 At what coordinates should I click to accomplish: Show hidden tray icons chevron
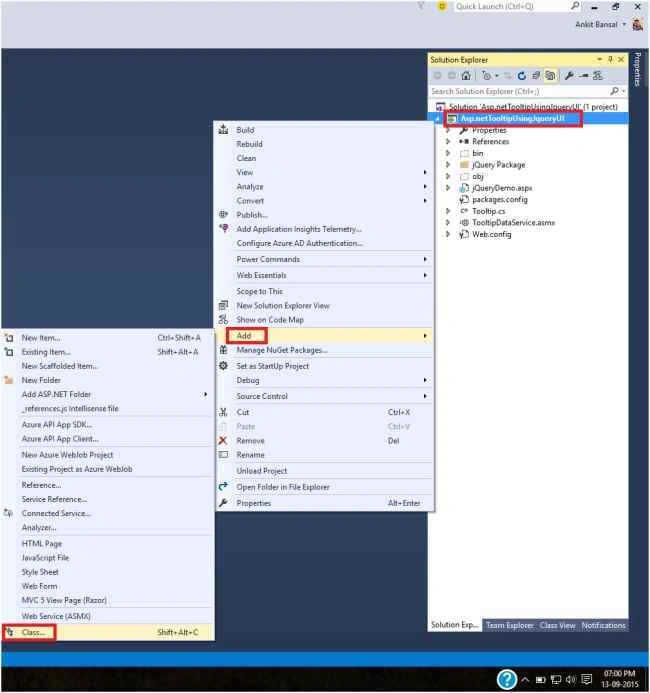coord(525,679)
